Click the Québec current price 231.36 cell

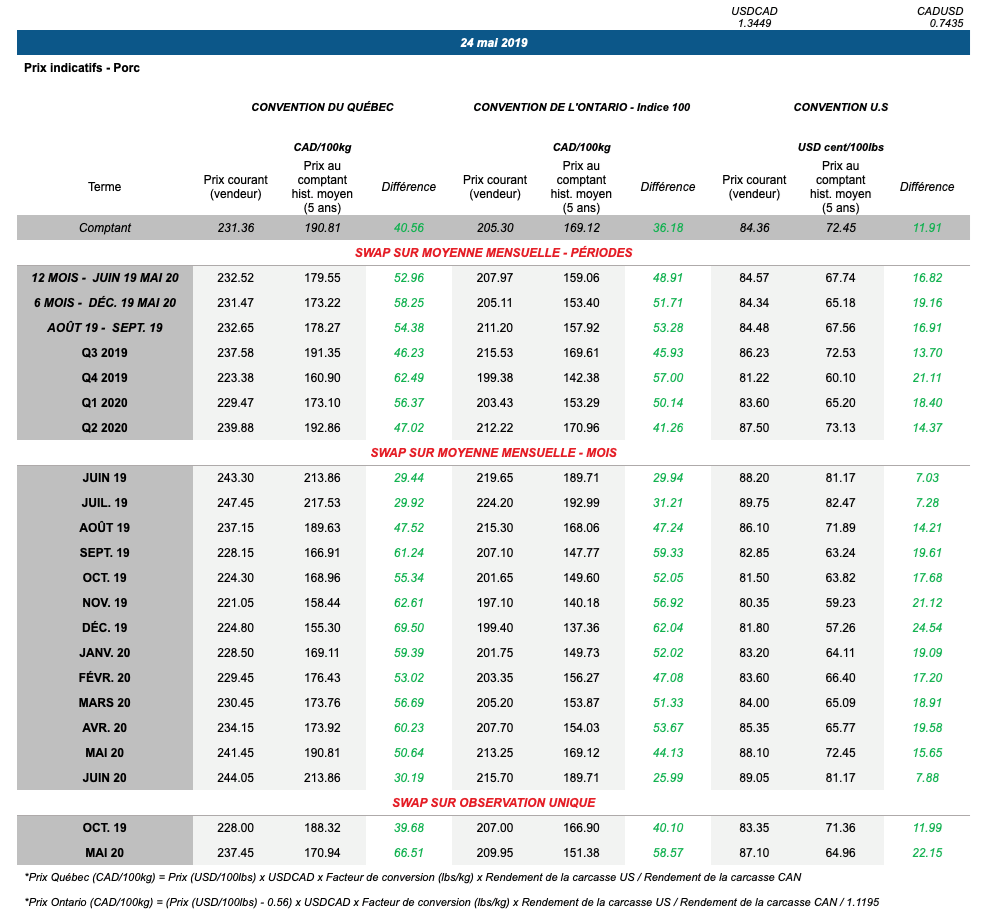click(235, 228)
